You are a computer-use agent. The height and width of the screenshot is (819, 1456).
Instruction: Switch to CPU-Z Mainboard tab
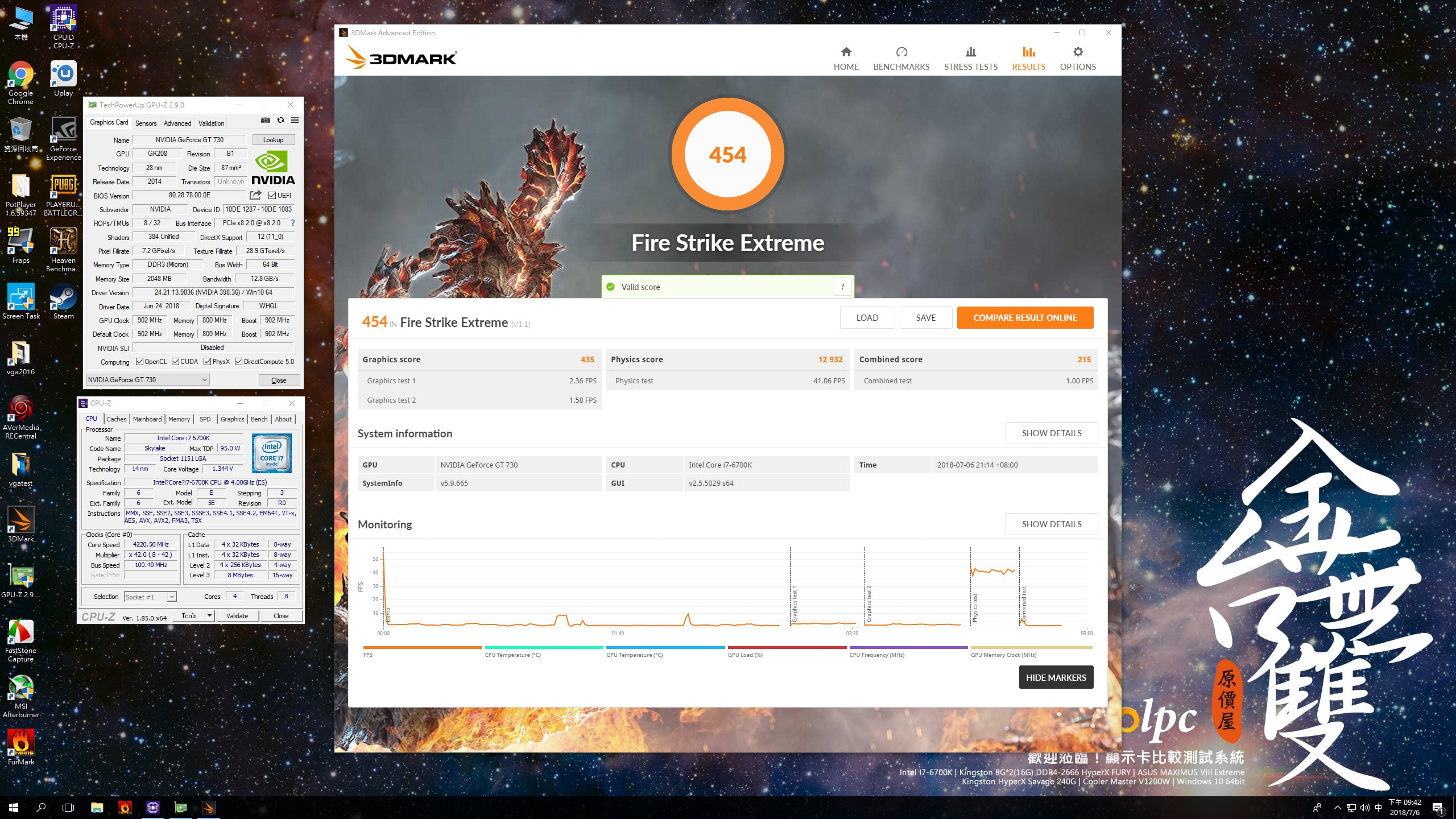click(x=147, y=419)
